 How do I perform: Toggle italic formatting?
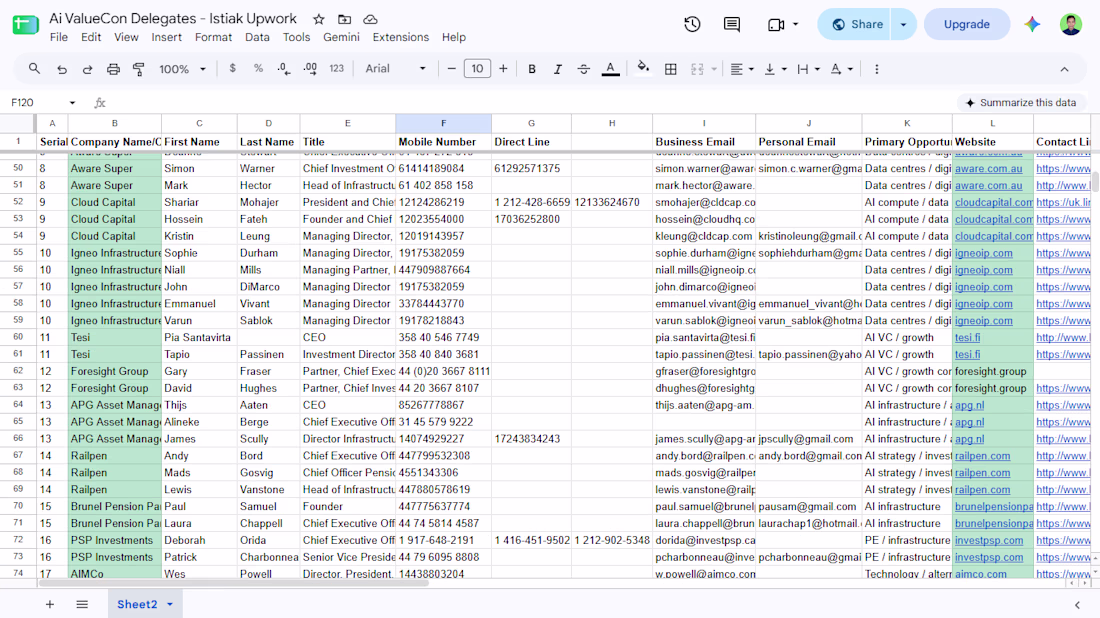pos(558,69)
